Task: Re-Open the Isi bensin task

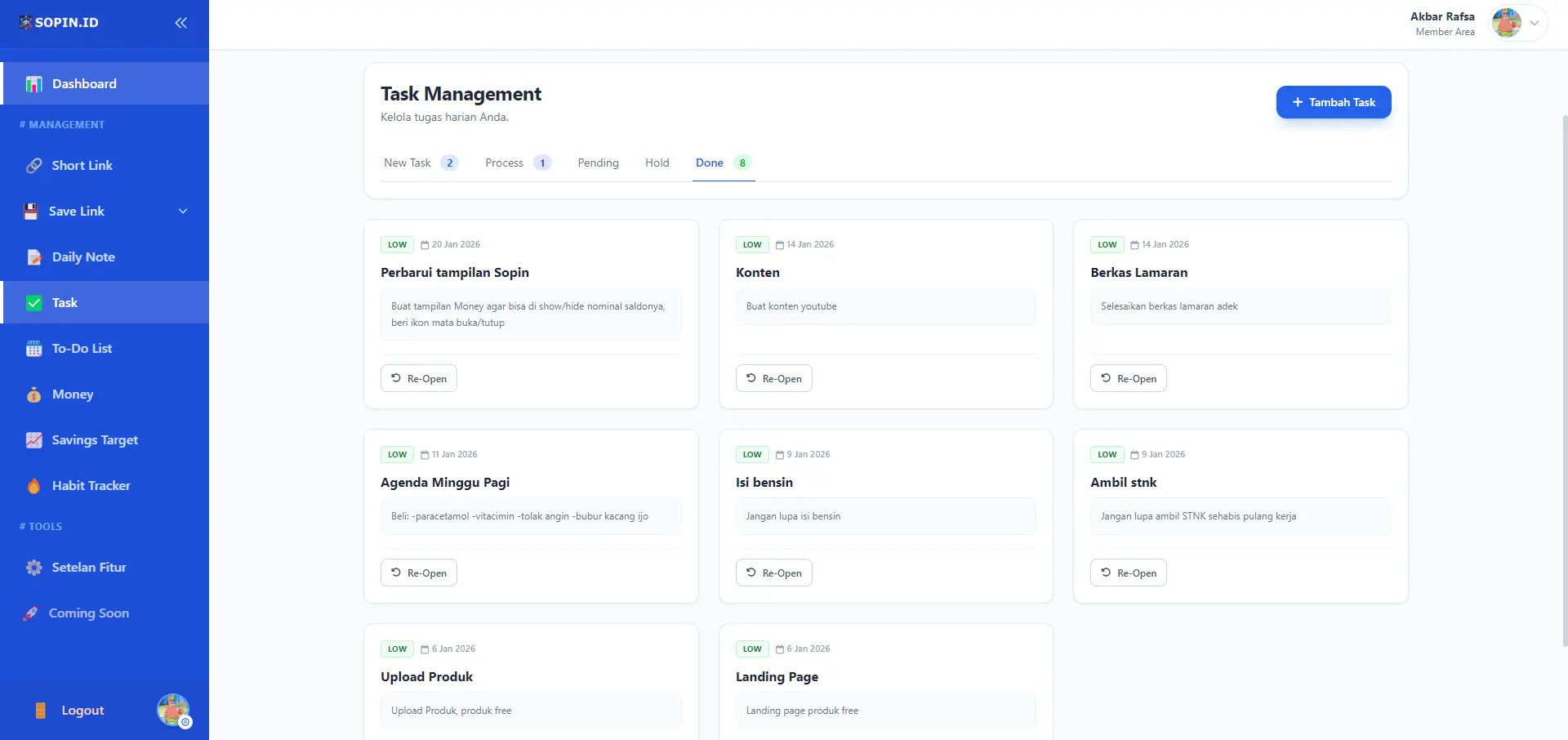Action: pos(774,573)
